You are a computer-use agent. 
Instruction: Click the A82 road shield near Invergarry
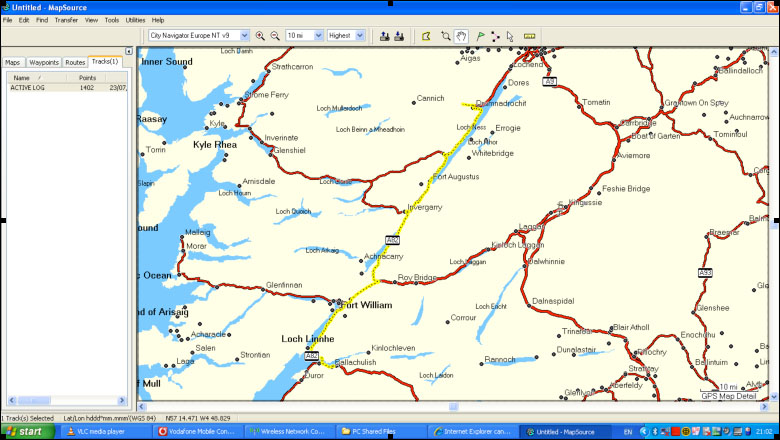pos(392,240)
